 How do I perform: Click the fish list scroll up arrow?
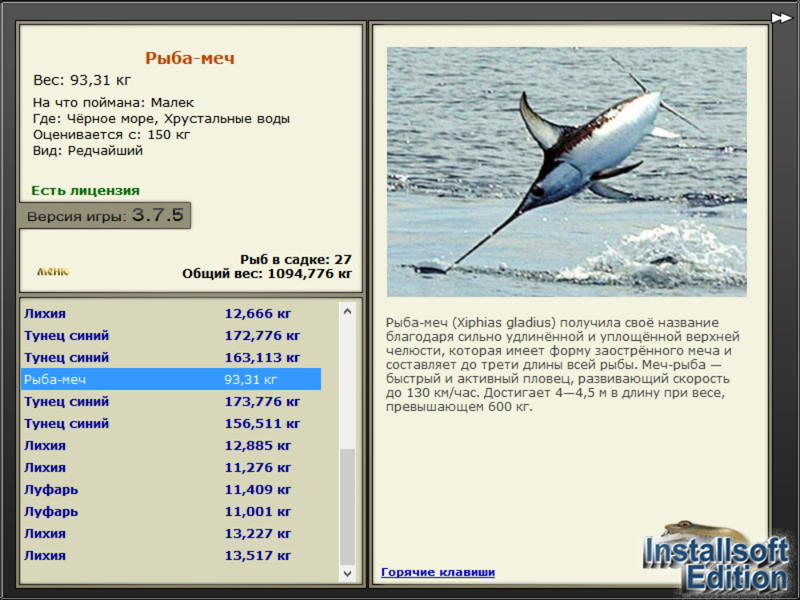coord(347,311)
